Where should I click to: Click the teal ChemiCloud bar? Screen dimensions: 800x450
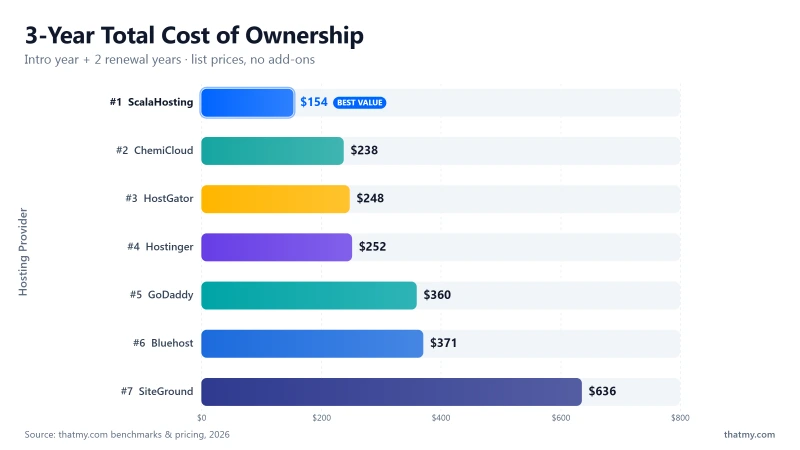click(x=272, y=151)
